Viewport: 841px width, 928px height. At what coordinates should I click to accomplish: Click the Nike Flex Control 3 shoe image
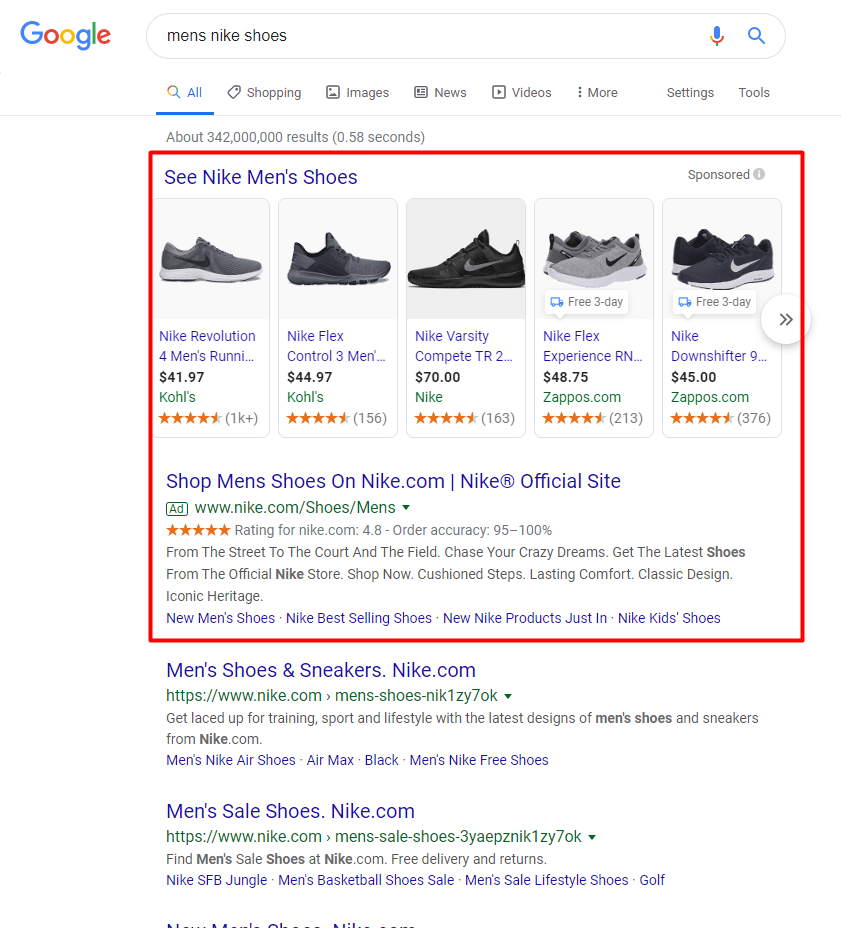tap(338, 259)
